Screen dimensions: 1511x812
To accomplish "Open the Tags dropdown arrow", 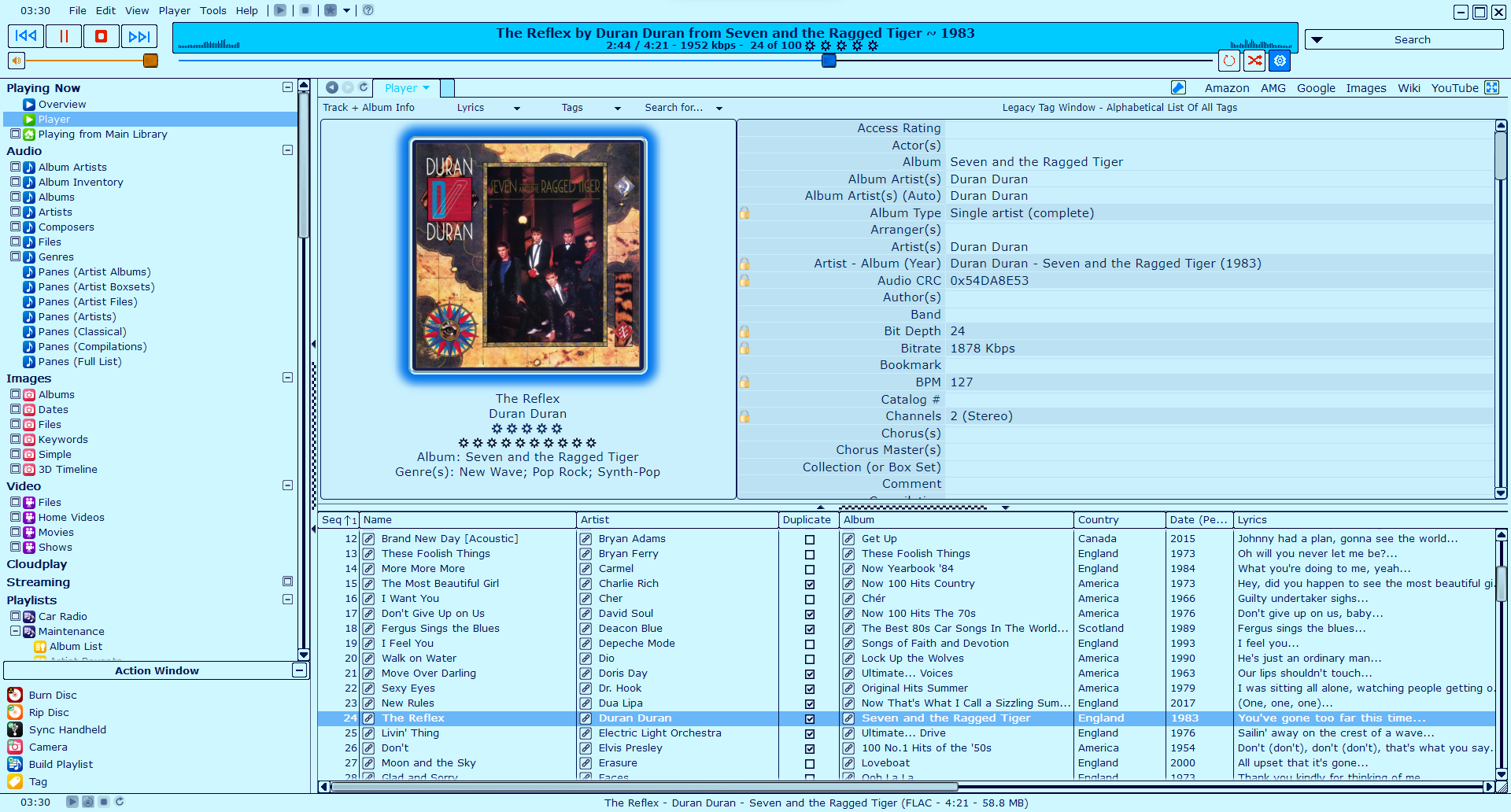I will pos(617,109).
